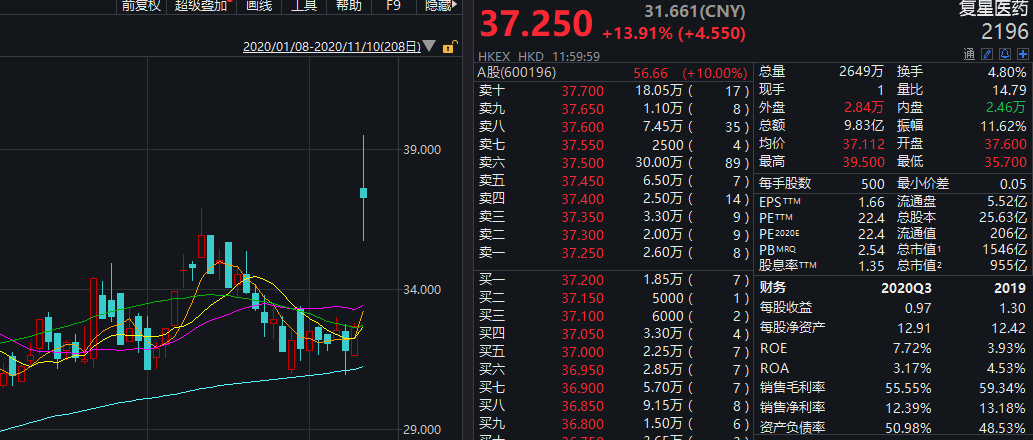
Task: Select the 卖八 ask price 37.600
Action: point(582,126)
